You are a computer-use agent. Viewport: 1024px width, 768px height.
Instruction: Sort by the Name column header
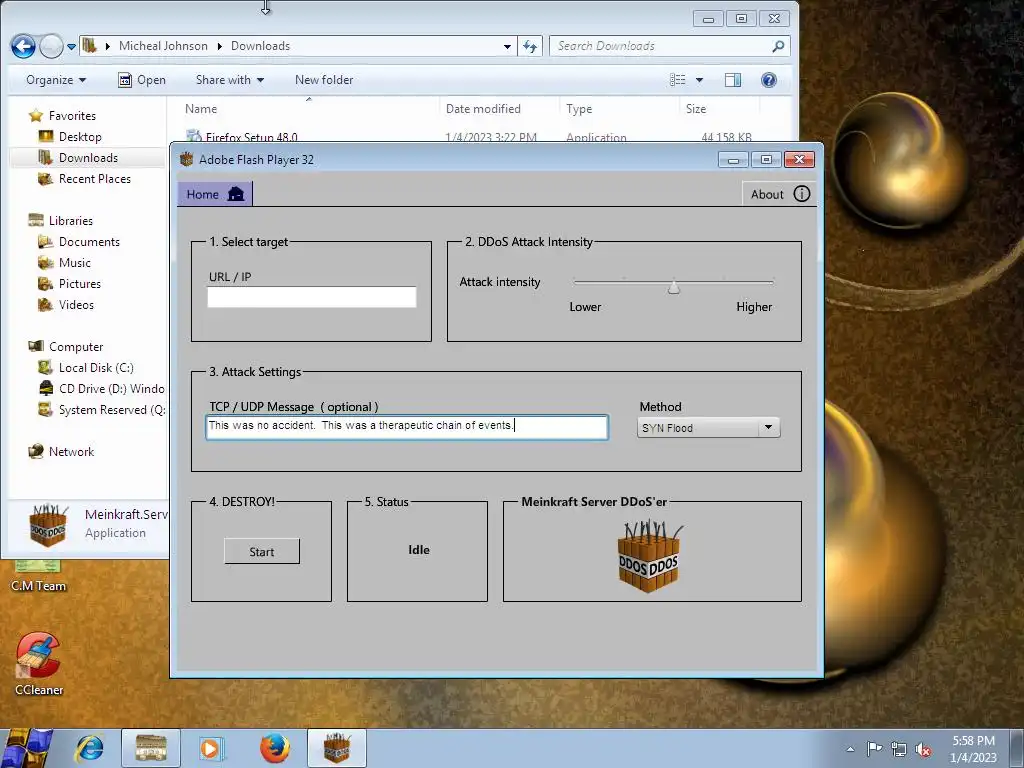click(x=200, y=109)
